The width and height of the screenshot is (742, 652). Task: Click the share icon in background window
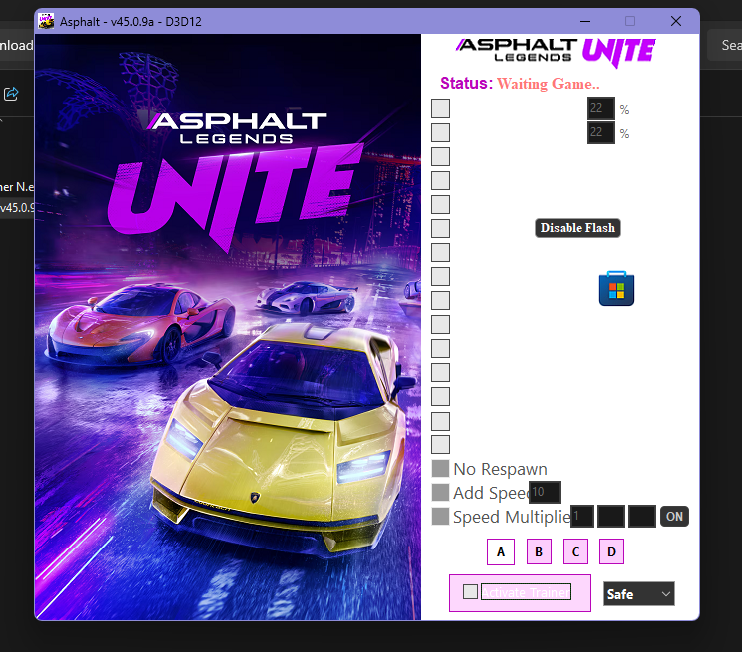pyautogui.click(x=11, y=94)
